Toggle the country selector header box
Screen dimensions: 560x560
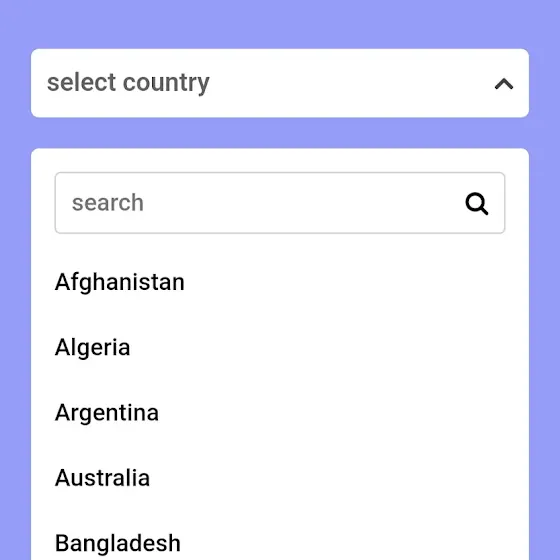pyautogui.click(x=280, y=83)
